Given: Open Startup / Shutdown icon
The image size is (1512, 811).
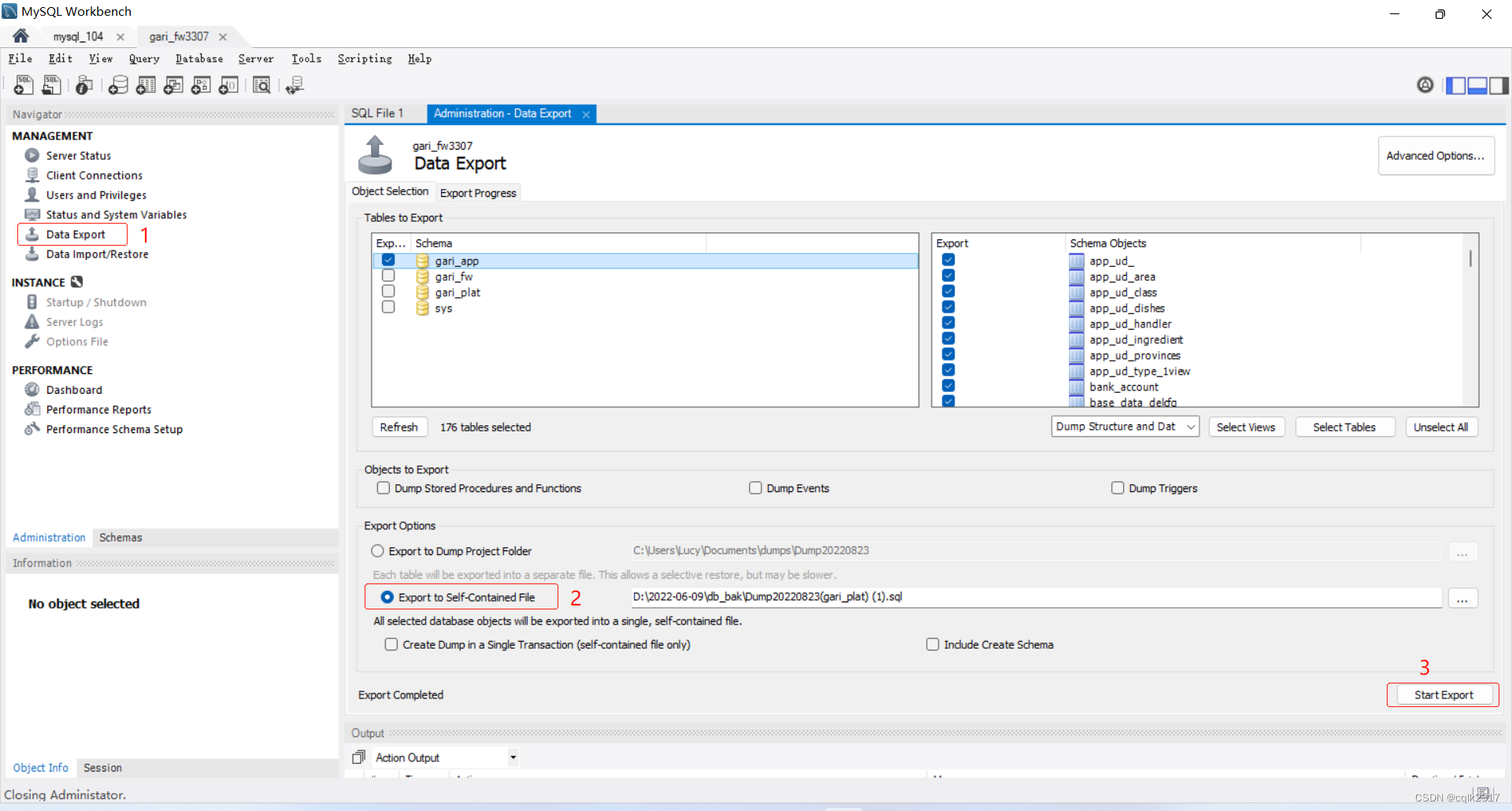Looking at the screenshot, I should click(x=32, y=302).
